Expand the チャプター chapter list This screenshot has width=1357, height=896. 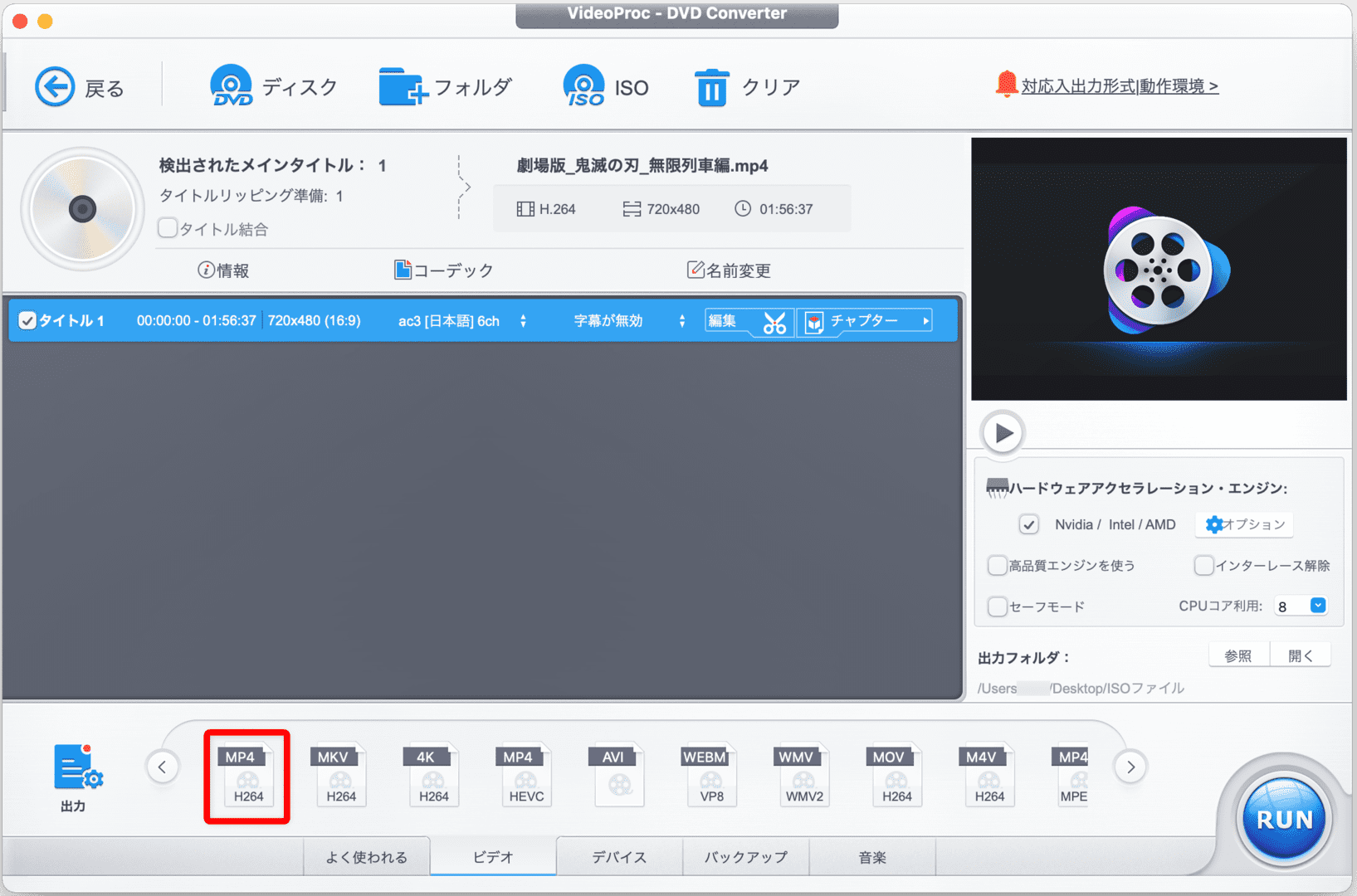click(925, 321)
